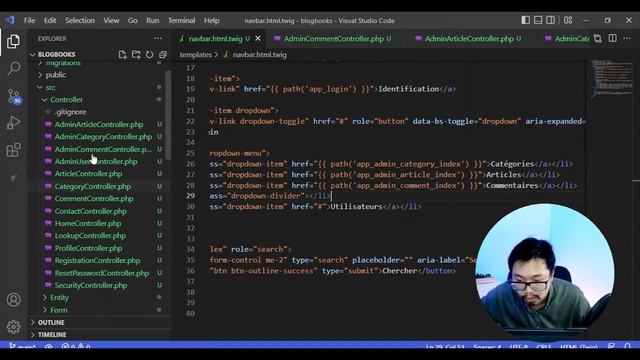Open LookupController.php file
The width and height of the screenshot is (640, 360).
click(x=90, y=236)
